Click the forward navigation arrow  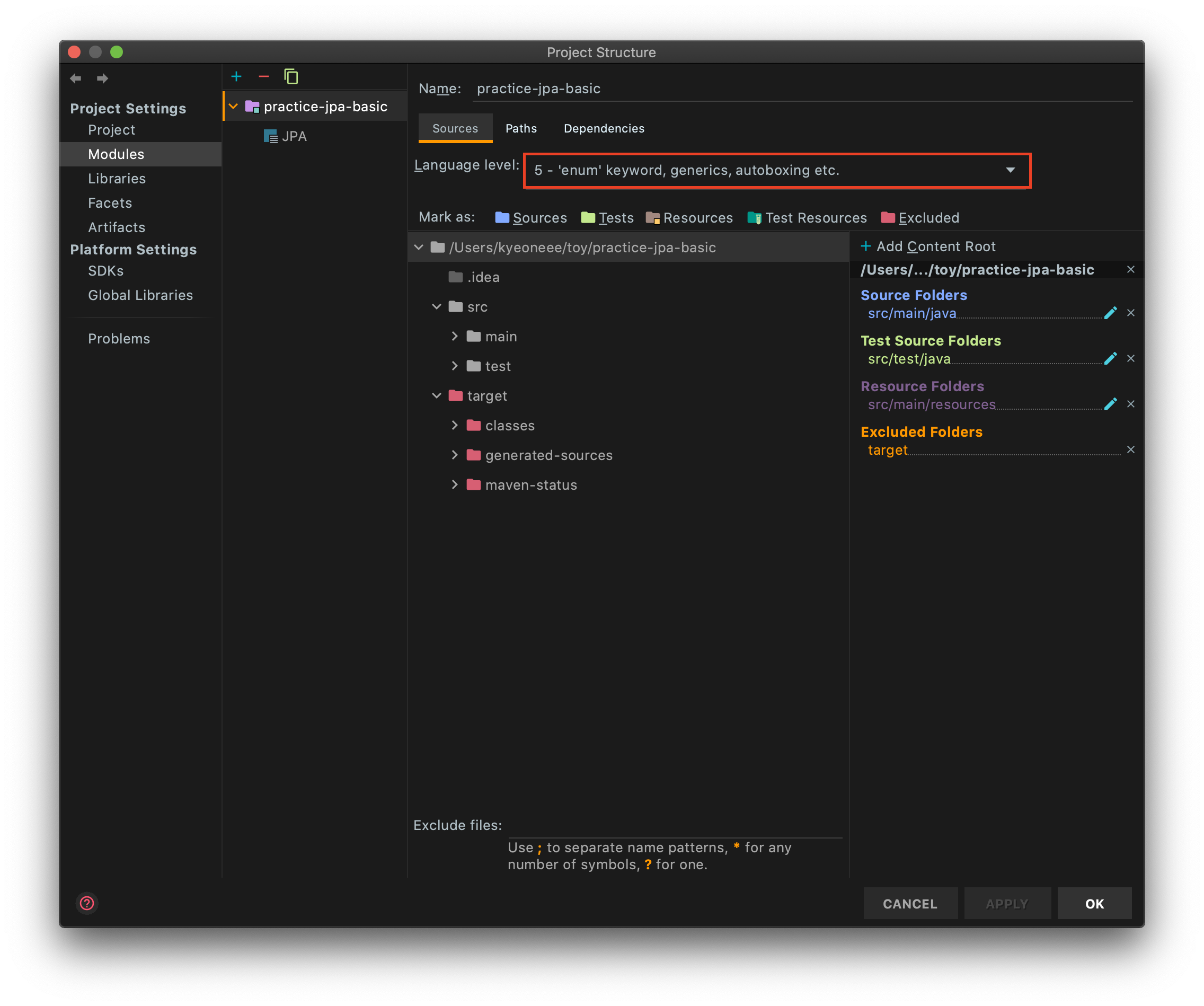pyautogui.click(x=103, y=78)
